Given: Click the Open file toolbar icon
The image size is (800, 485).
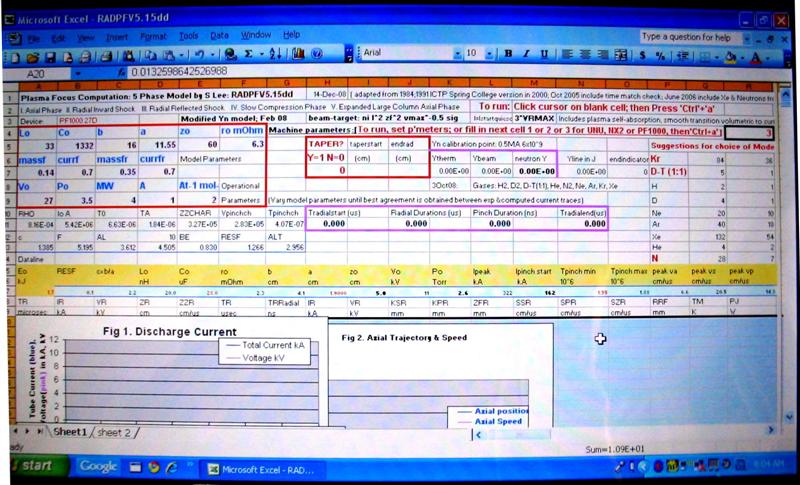Looking at the screenshot, I should 33,53.
